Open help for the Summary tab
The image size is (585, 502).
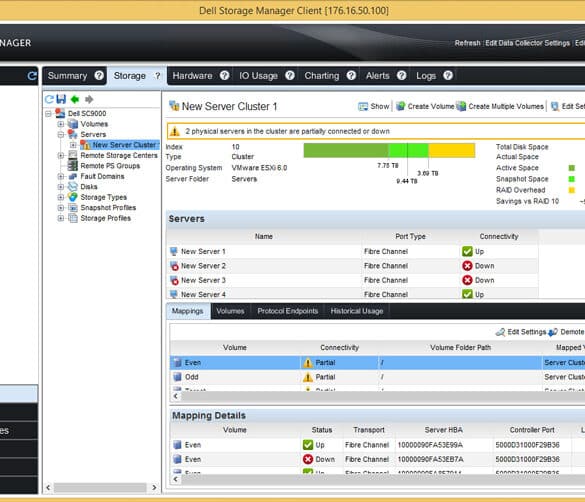[x=99, y=76]
